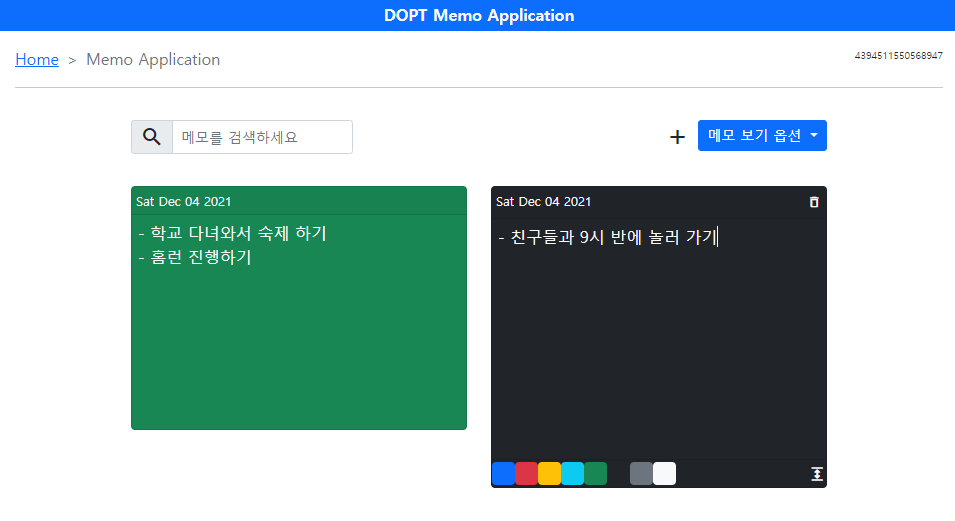
Task: Click the text '- 친구들과 9시 반에 놀러 가기'
Action: (608, 237)
